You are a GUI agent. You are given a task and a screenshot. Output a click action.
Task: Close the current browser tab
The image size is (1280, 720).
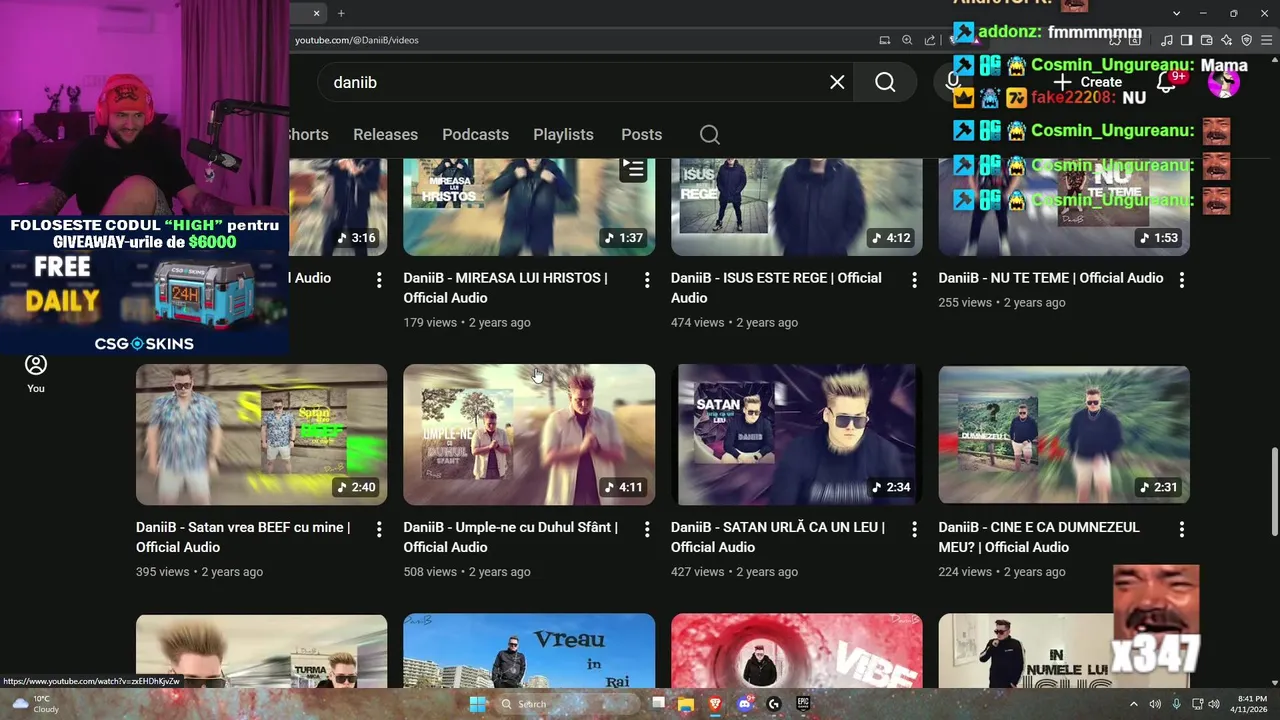pyautogui.click(x=316, y=13)
